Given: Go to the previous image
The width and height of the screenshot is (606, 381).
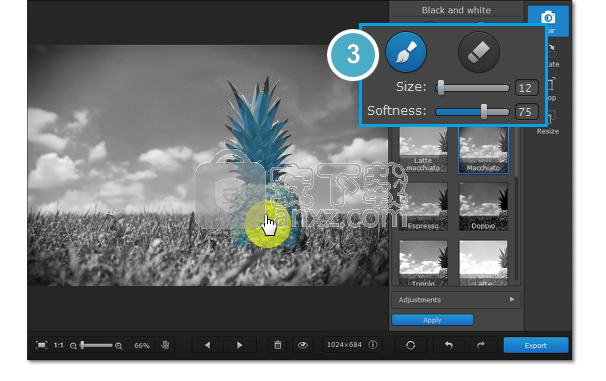Looking at the screenshot, I should click(x=208, y=345).
